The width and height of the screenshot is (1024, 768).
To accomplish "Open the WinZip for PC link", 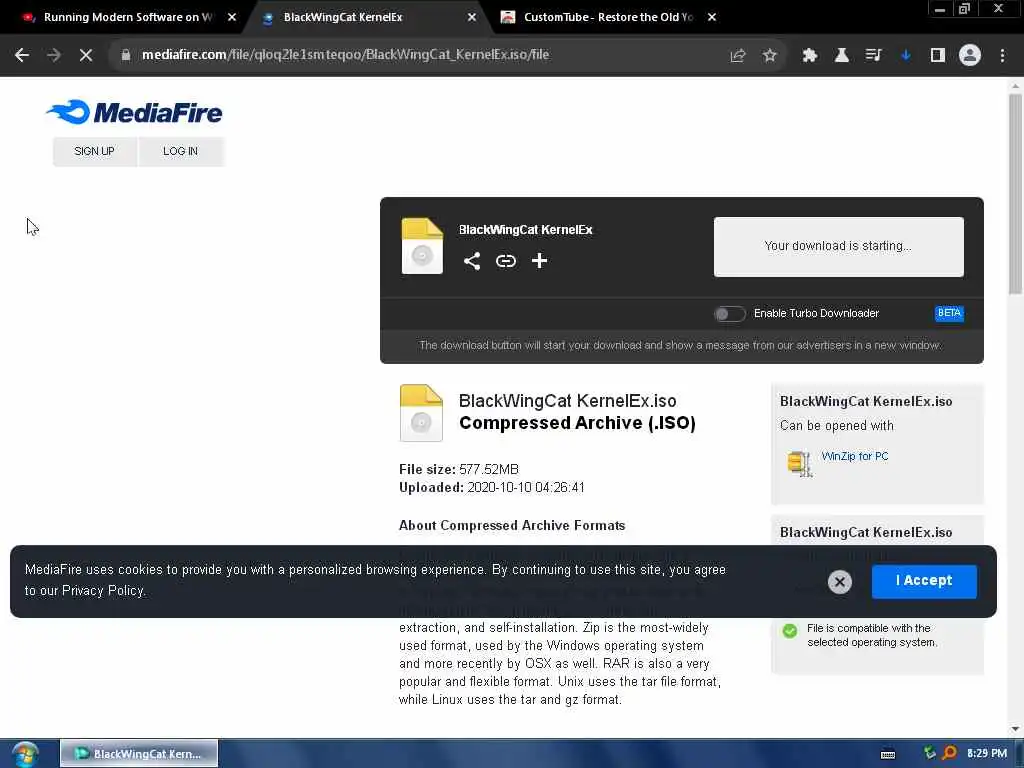I will (855, 456).
